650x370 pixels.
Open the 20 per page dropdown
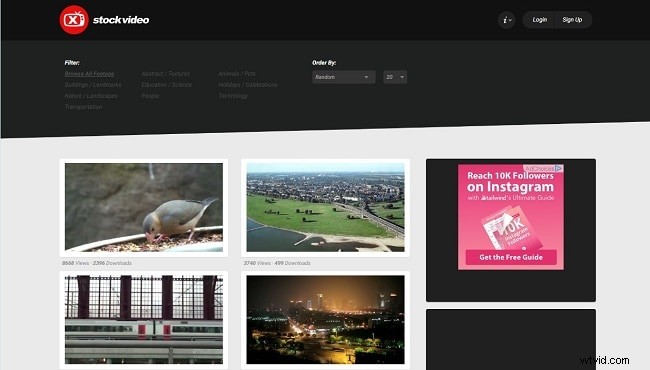[x=395, y=77]
